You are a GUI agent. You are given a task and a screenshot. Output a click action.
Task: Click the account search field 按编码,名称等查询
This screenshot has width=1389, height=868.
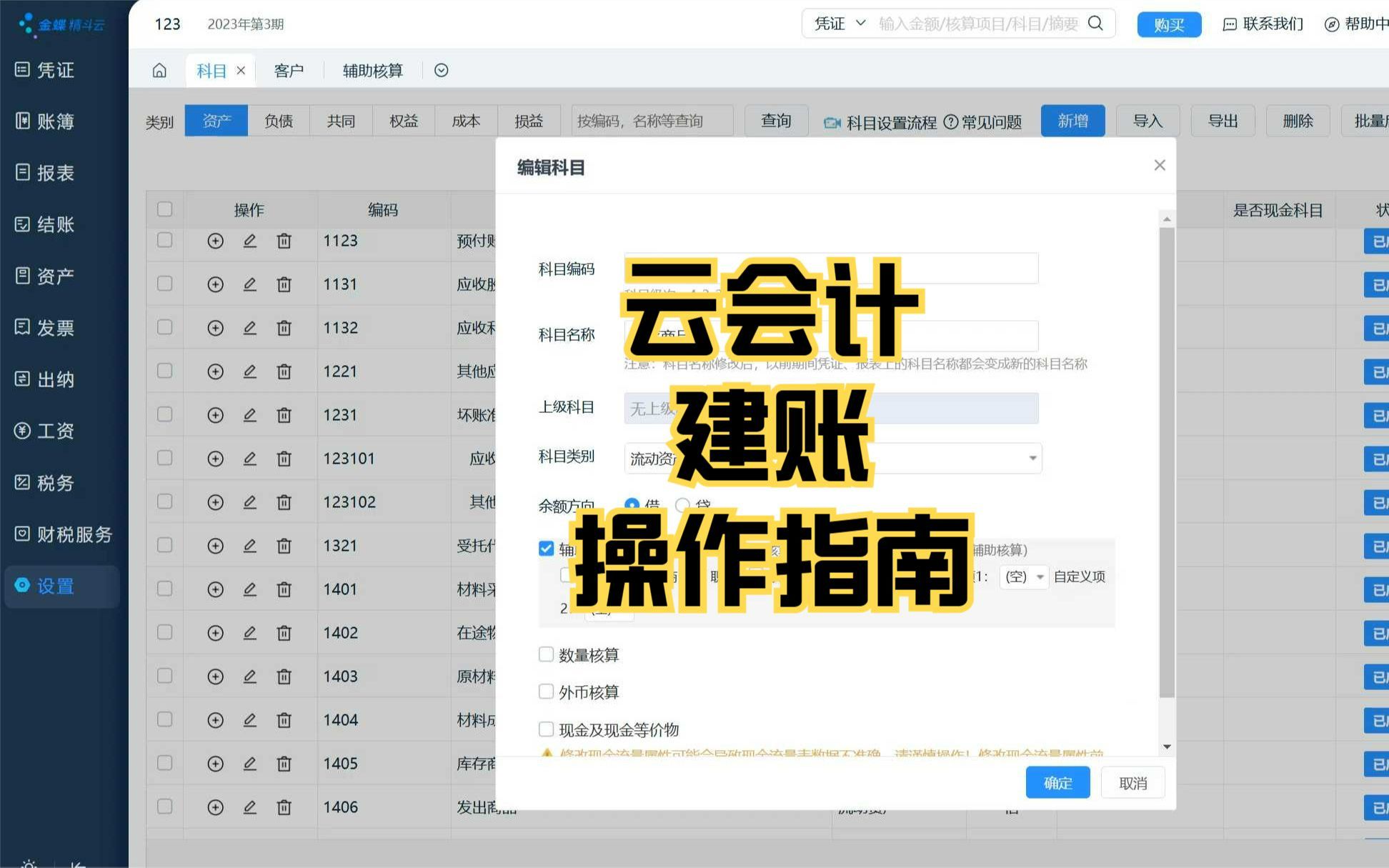pos(652,121)
